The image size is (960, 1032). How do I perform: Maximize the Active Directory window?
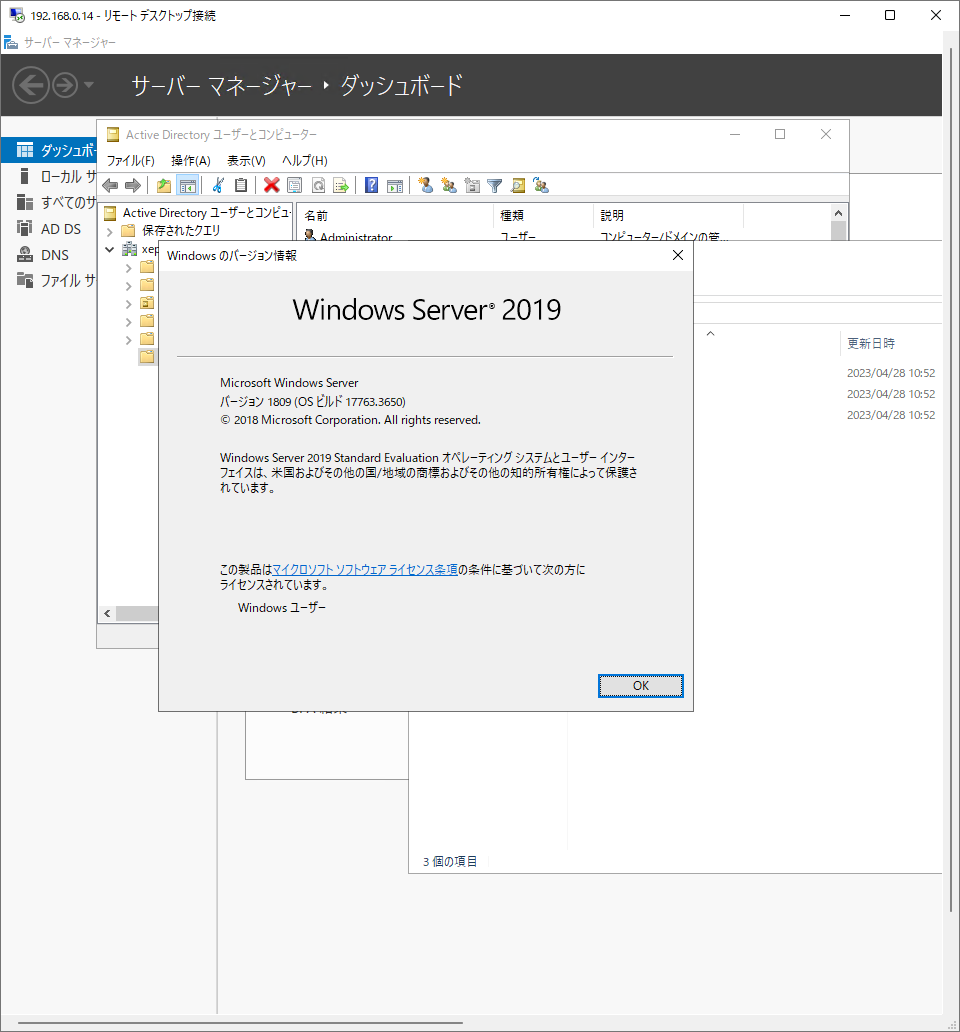[780, 134]
